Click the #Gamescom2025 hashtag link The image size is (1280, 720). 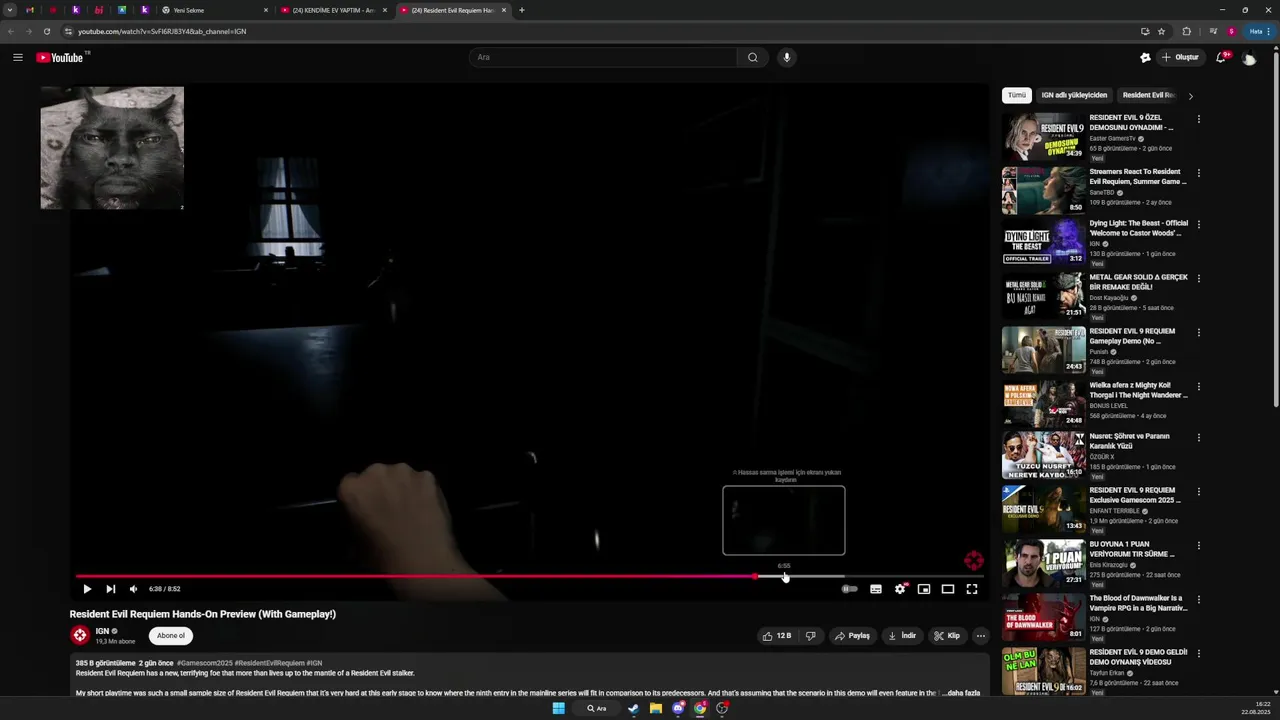point(205,663)
